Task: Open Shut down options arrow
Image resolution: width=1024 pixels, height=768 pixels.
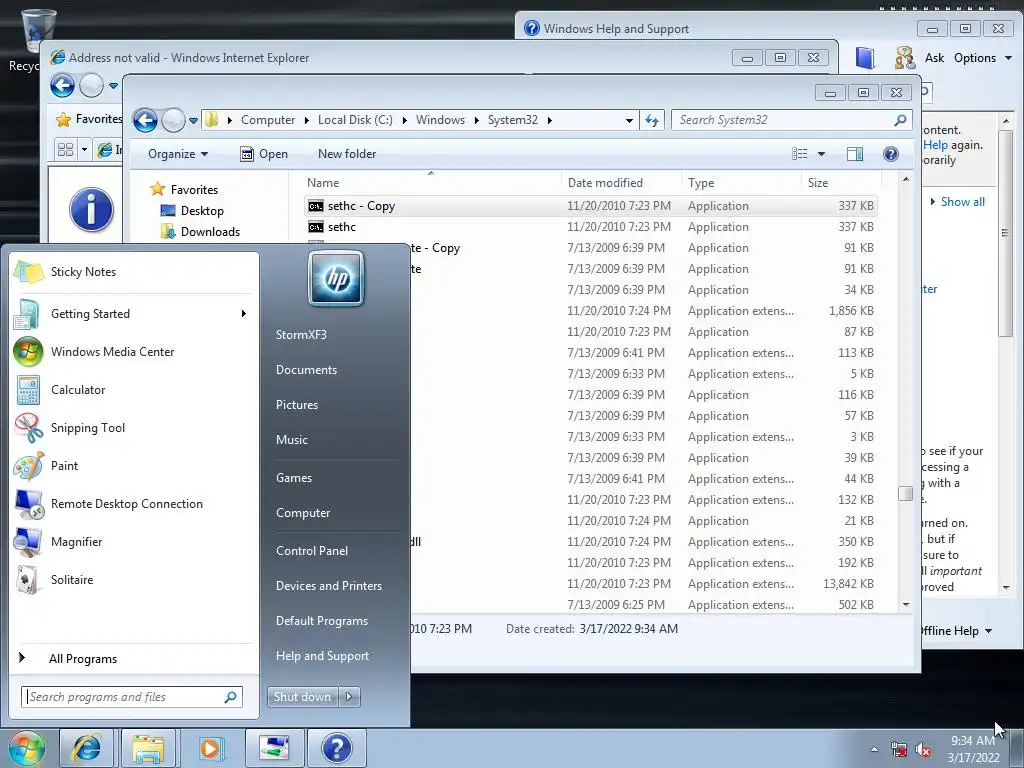Action: (349, 697)
